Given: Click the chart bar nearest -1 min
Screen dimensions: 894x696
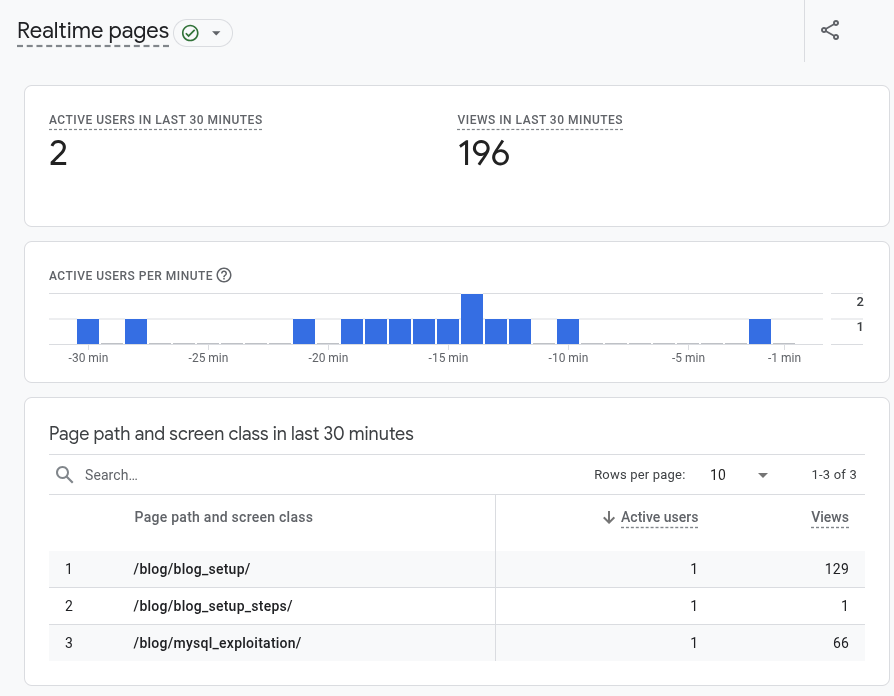Looking at the screenshot, I should pyautogui.click(x=760, y=332).
